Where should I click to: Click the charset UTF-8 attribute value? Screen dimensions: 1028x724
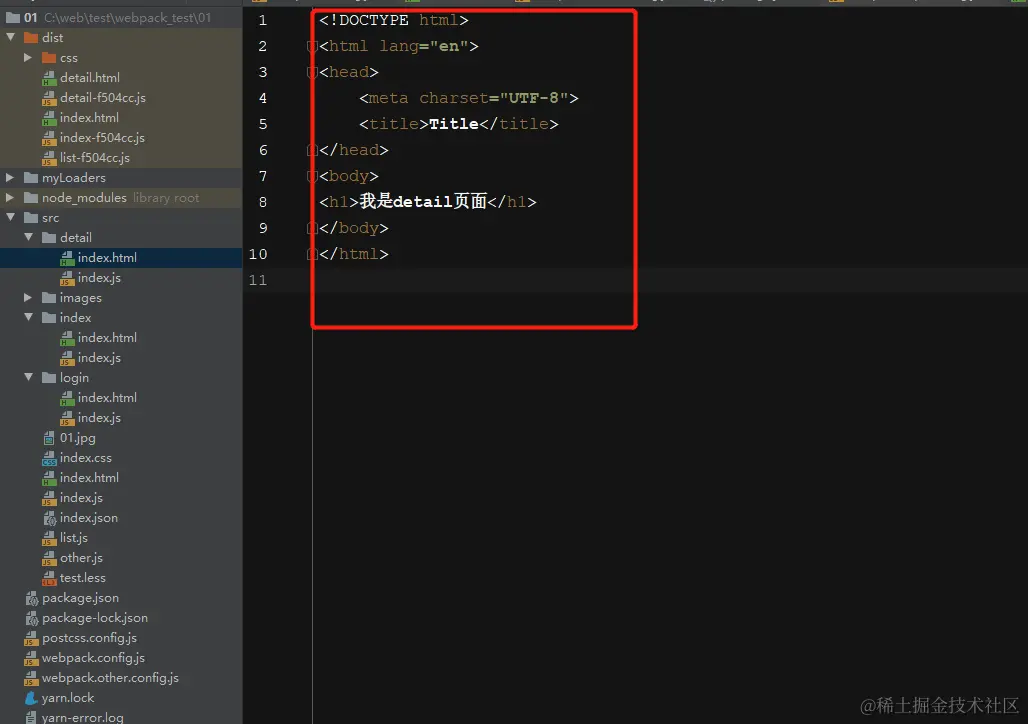(x=534, y=98)
